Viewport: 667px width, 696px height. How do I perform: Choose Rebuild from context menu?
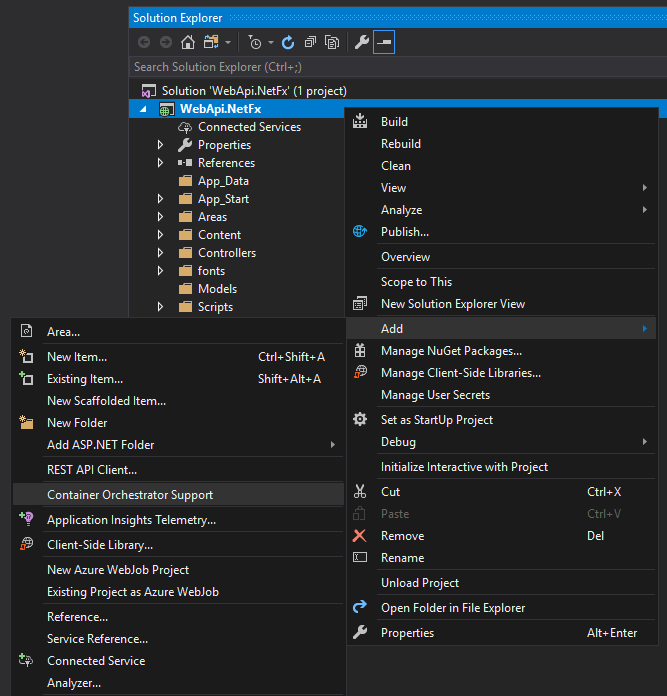tap(501, 144)
